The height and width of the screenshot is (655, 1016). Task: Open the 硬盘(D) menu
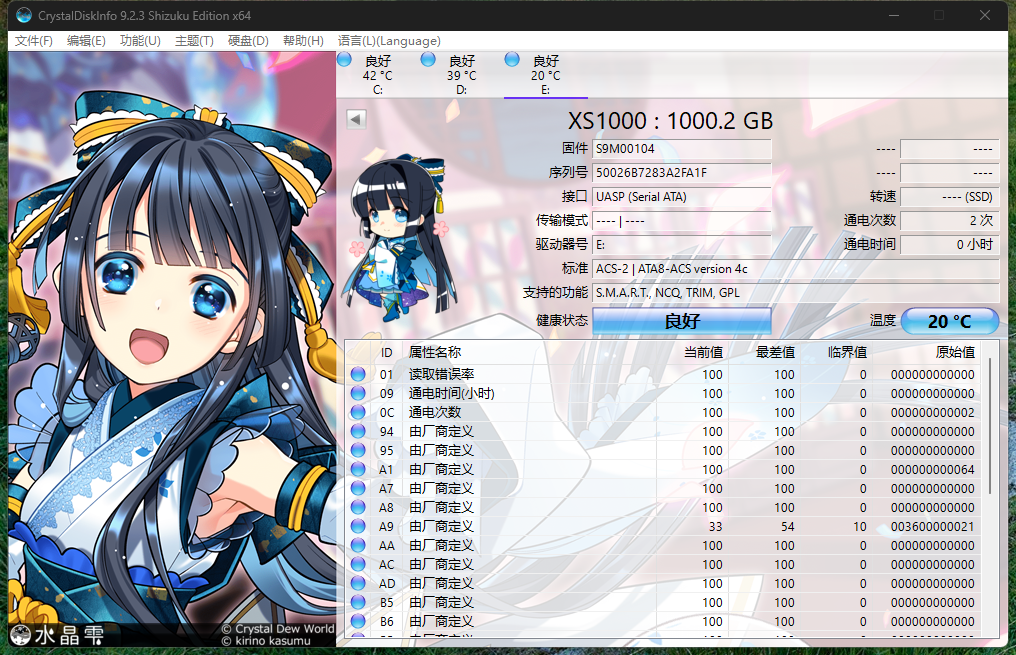[248, 41]
